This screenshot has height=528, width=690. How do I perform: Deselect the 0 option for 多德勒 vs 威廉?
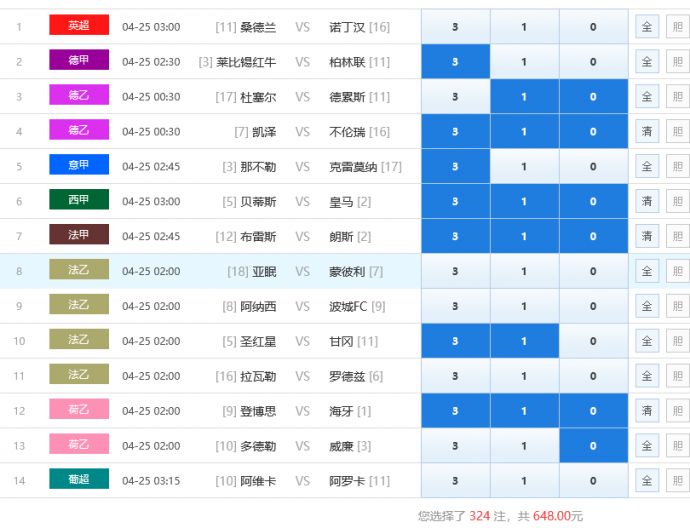tap(593, 446)
